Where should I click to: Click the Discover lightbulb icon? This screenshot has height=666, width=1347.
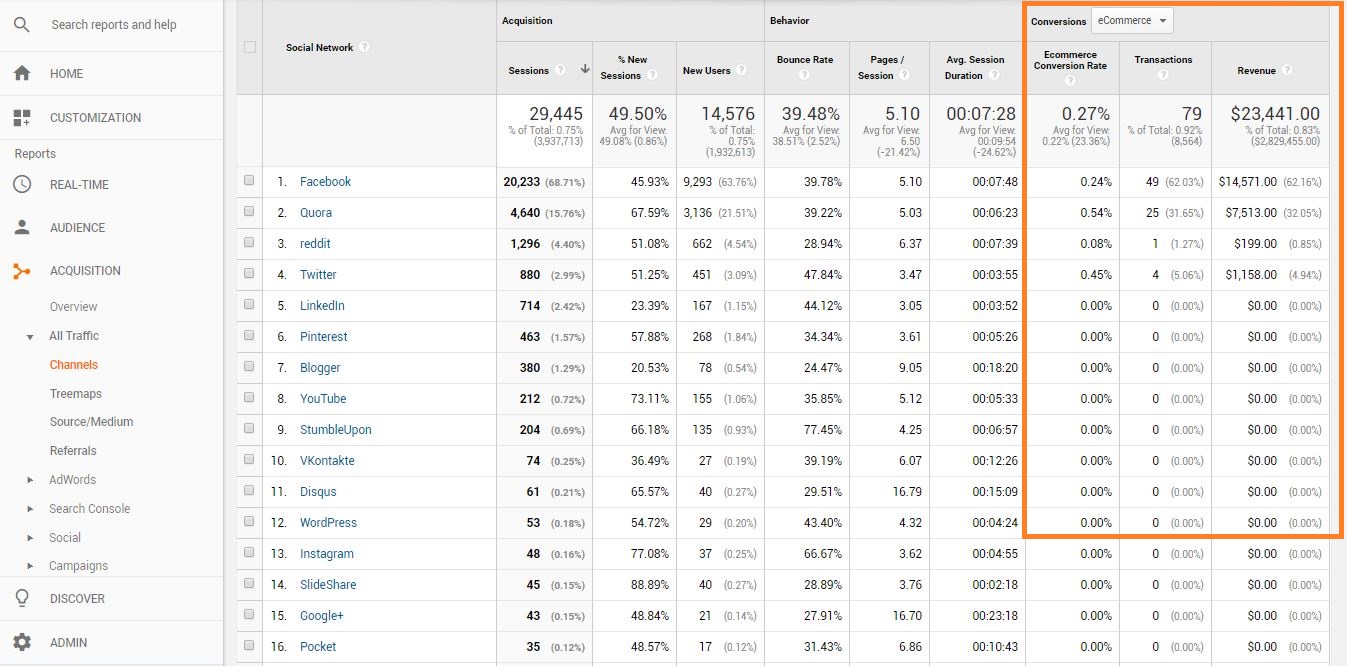(22, 599)
